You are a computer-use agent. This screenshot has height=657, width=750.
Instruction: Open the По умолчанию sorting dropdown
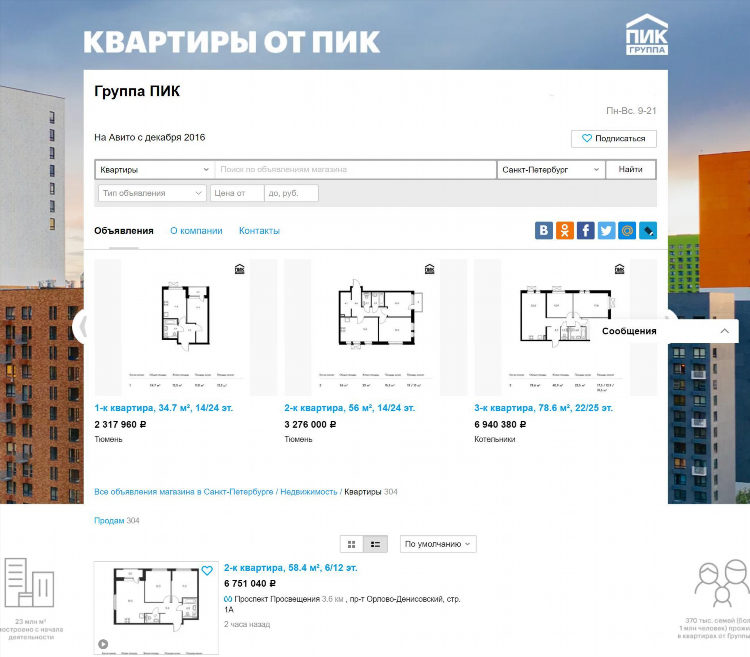(438, 544)
